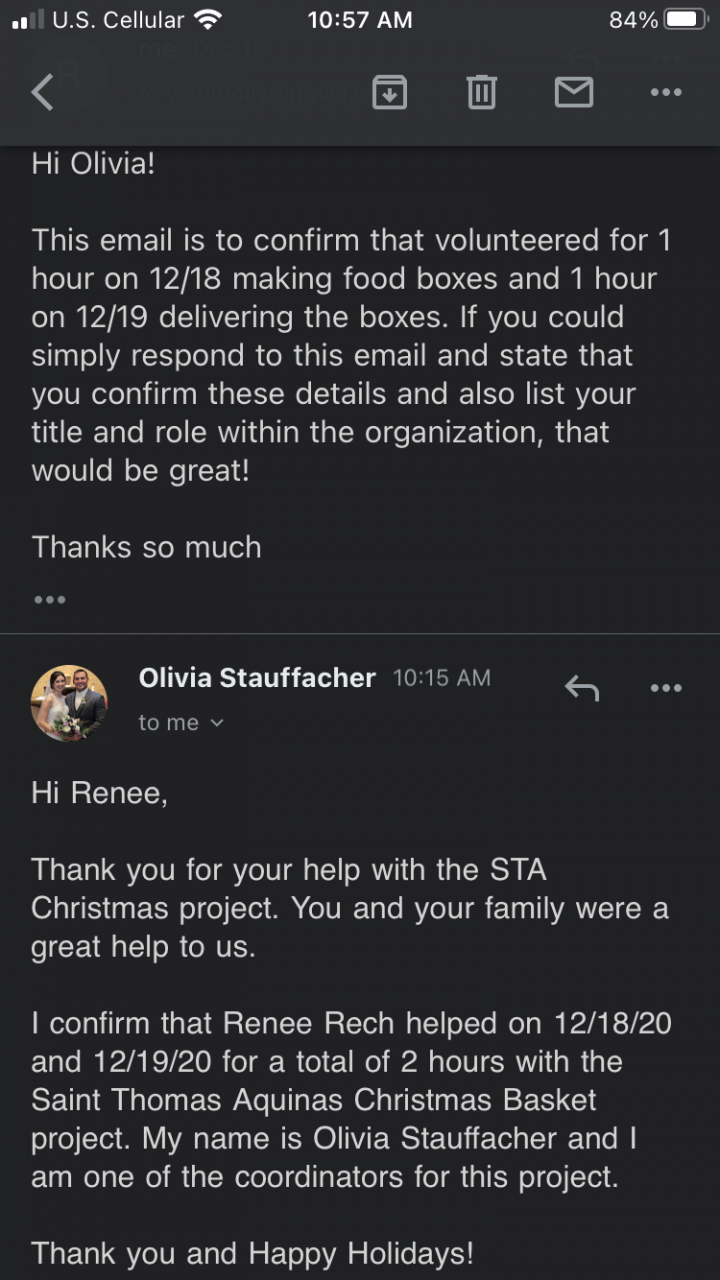The height and width of the screenshot is (1280, 720).
Task: Open the top toolbar more options menu
Action: 665,92
